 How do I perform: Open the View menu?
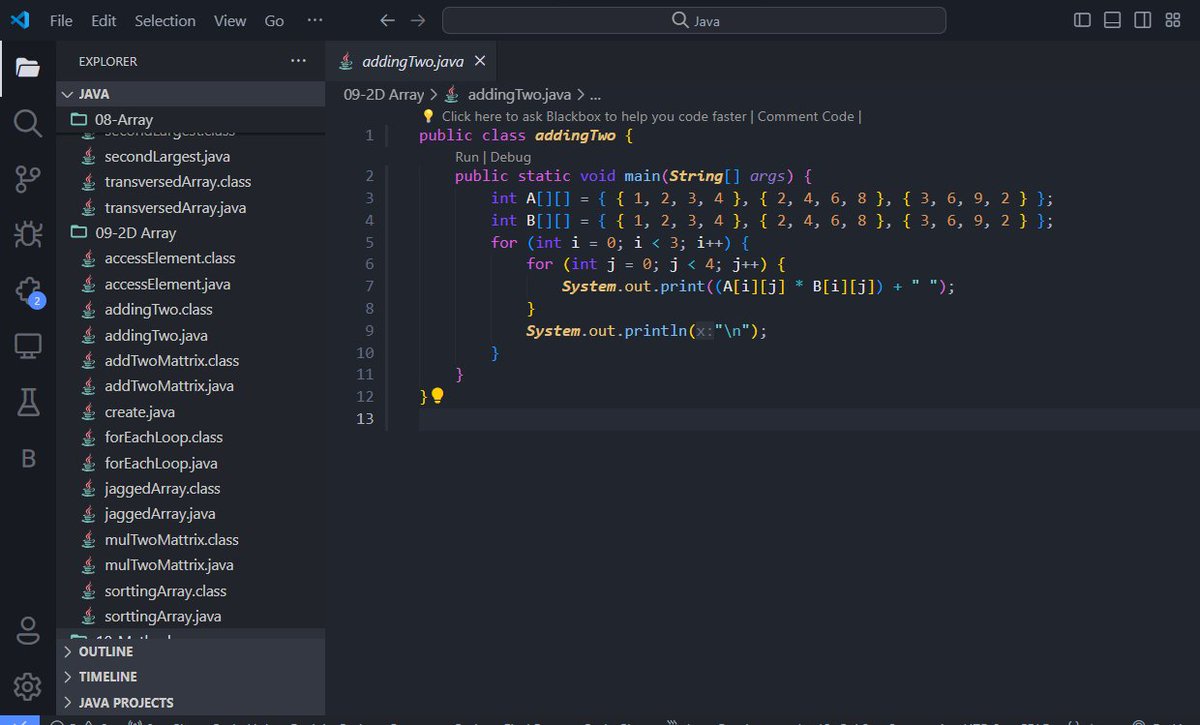pos(230,20)
